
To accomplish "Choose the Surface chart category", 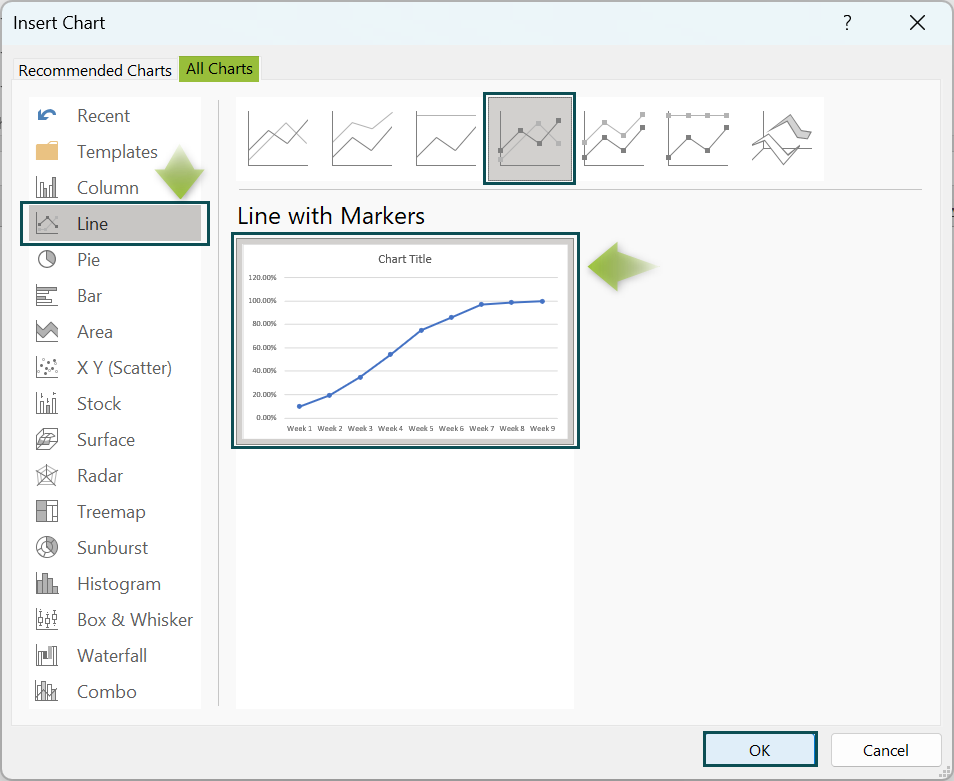I will click(115, 439).
